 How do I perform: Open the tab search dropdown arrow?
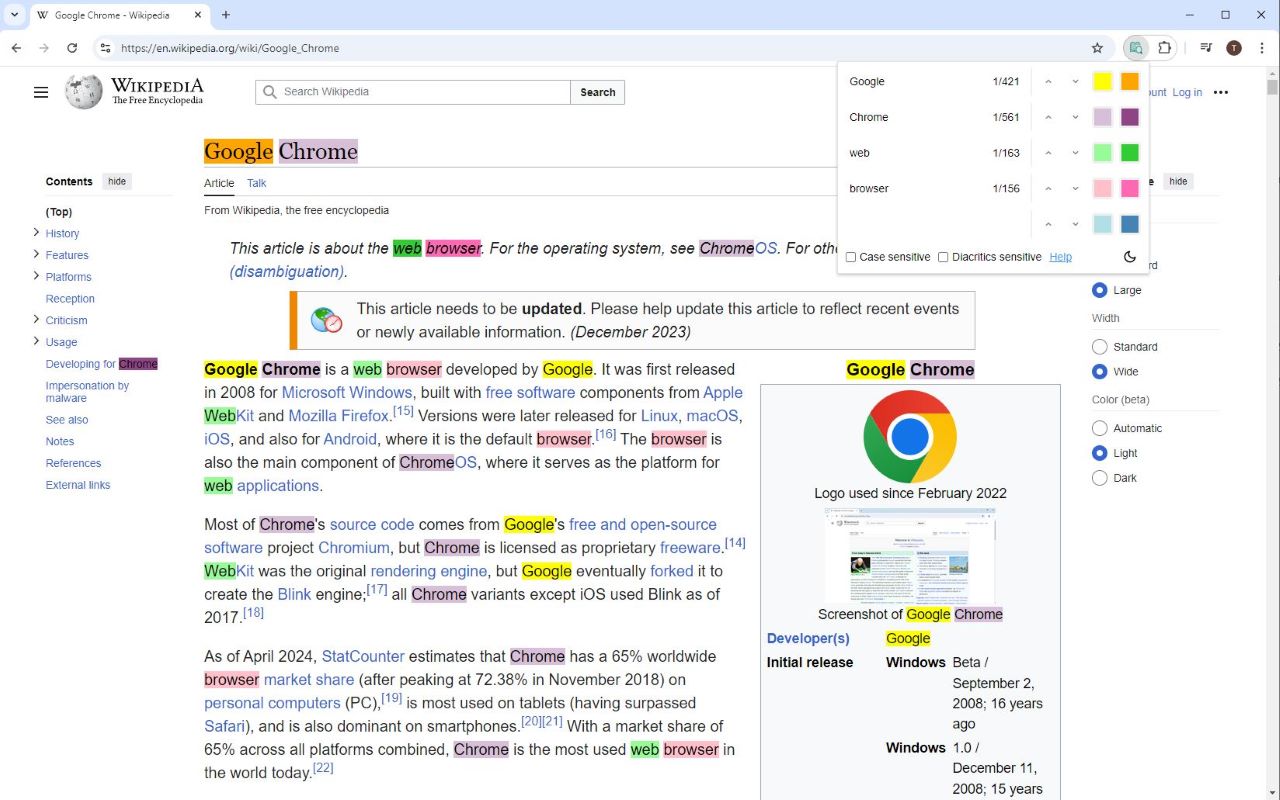[x=14, y=15]
